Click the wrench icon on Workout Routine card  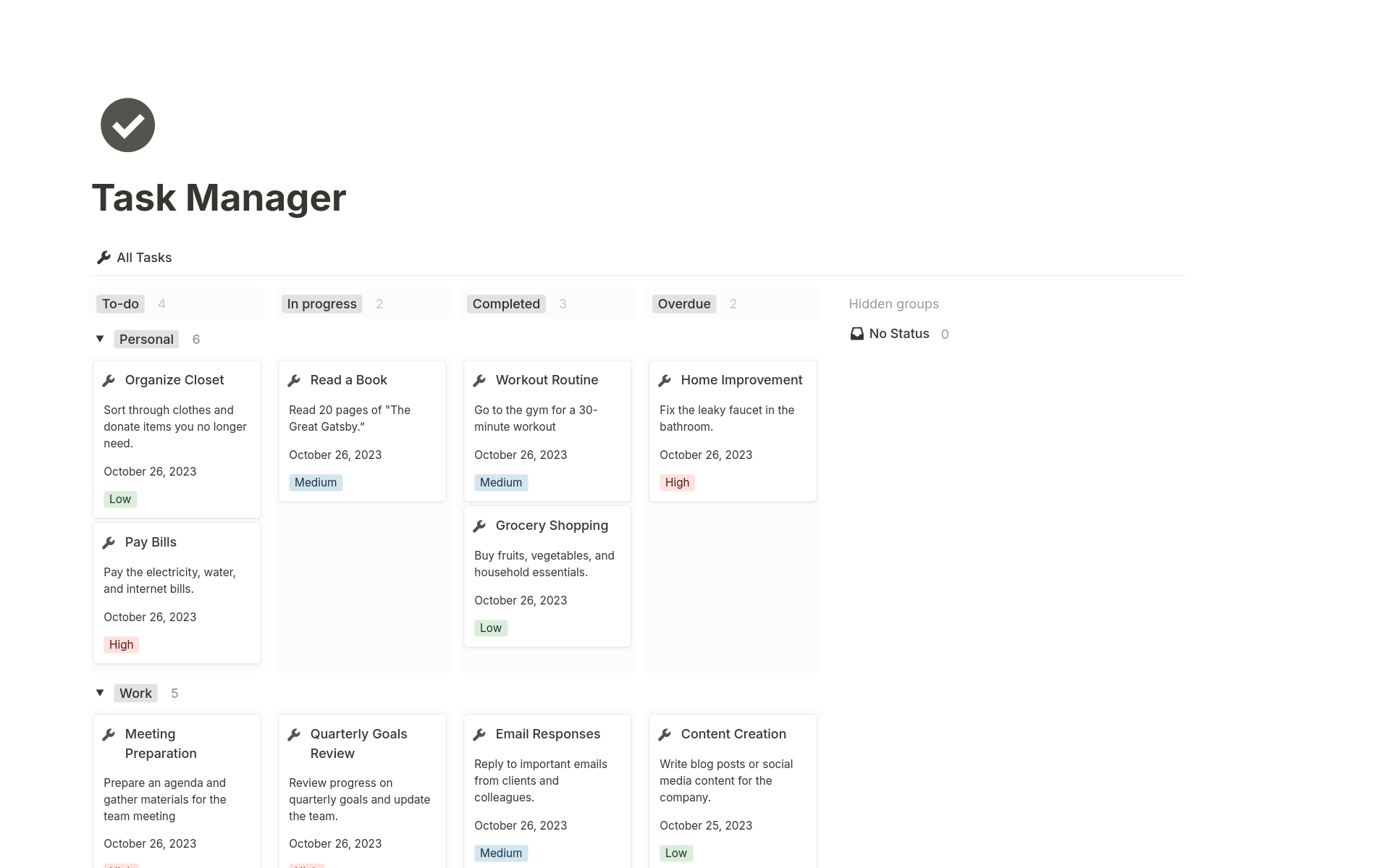480,380
